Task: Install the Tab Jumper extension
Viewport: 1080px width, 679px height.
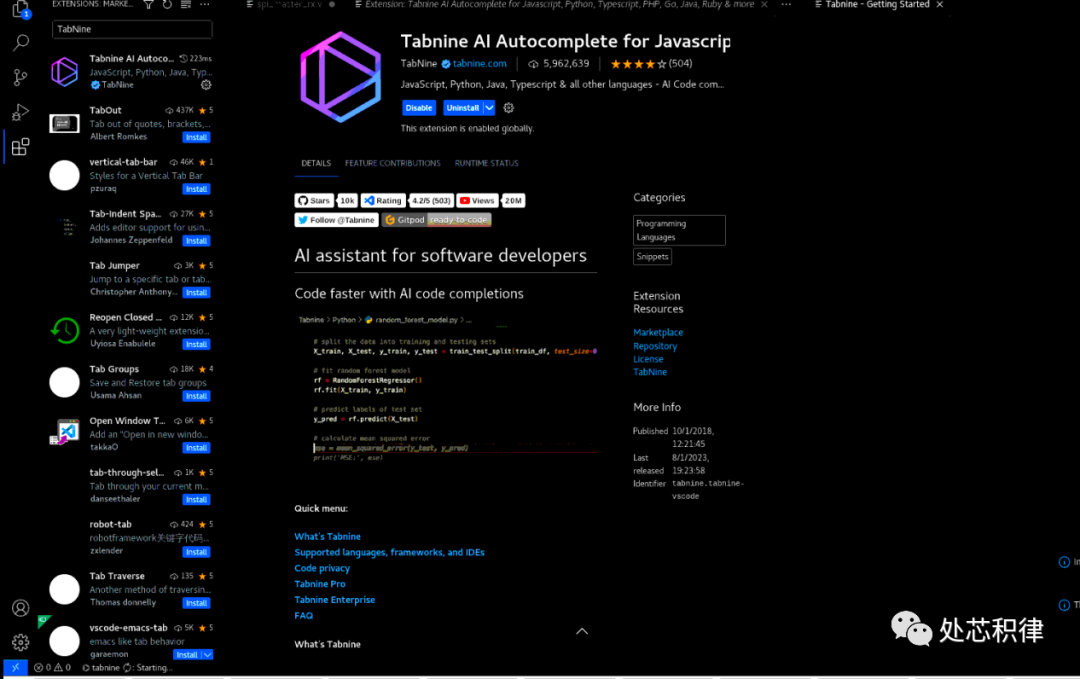Action: pos(196,292)
